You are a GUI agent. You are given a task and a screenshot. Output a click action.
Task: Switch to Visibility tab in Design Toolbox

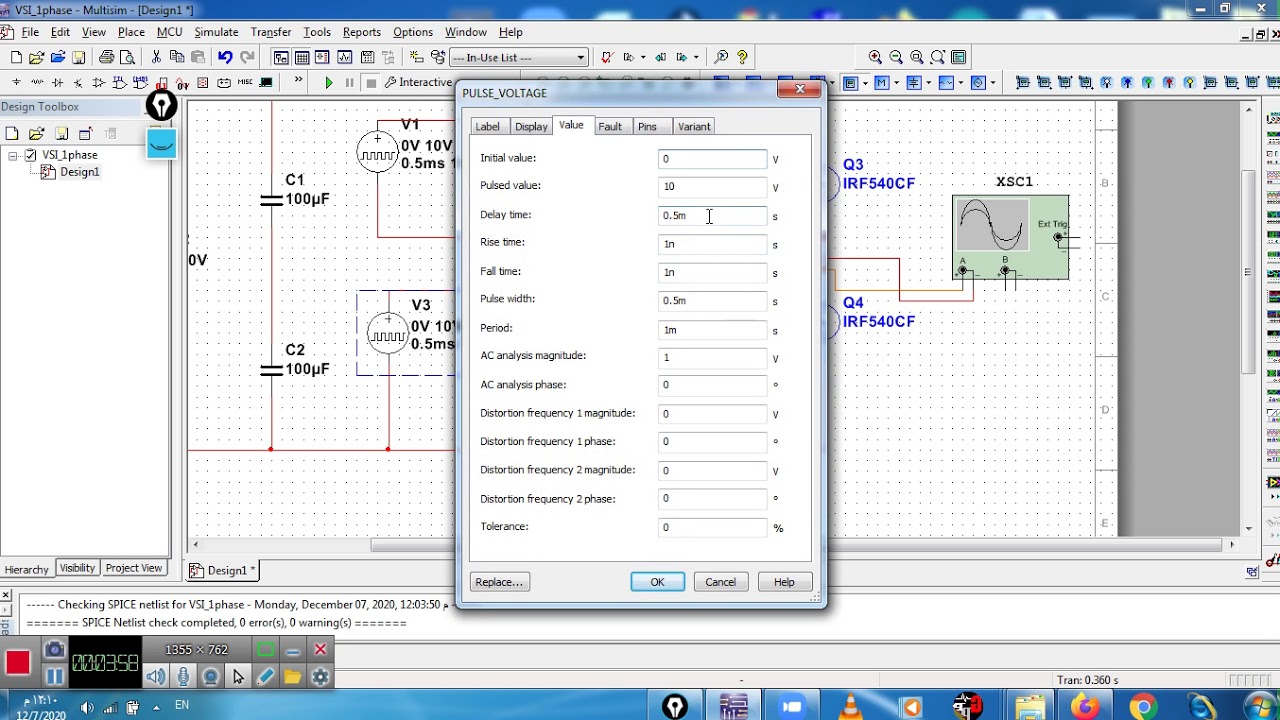(x=77, y=568)
